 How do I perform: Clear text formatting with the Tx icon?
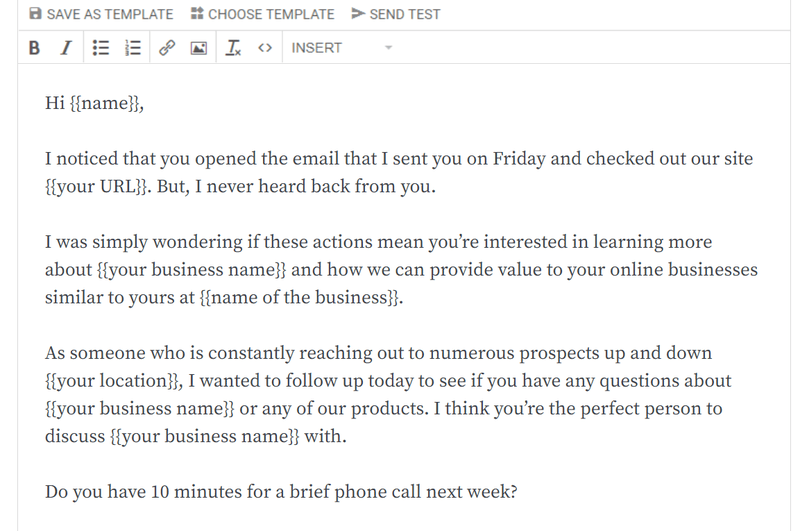pyautogui.click(x=233, y=48)
